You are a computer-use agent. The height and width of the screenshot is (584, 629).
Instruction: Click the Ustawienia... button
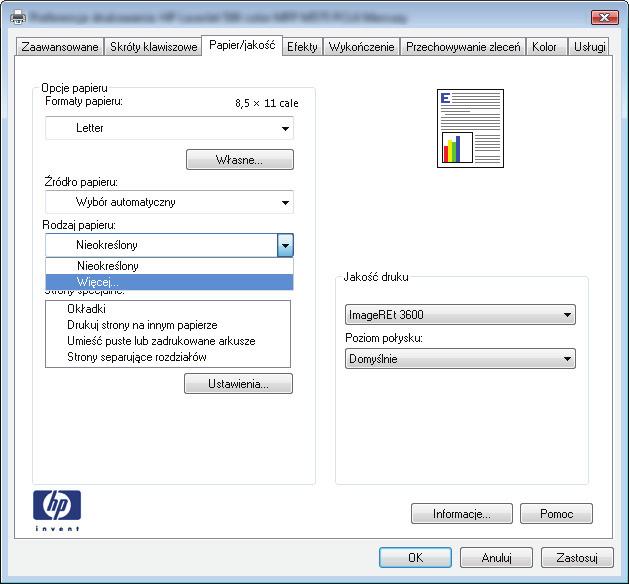coord(239,384)
